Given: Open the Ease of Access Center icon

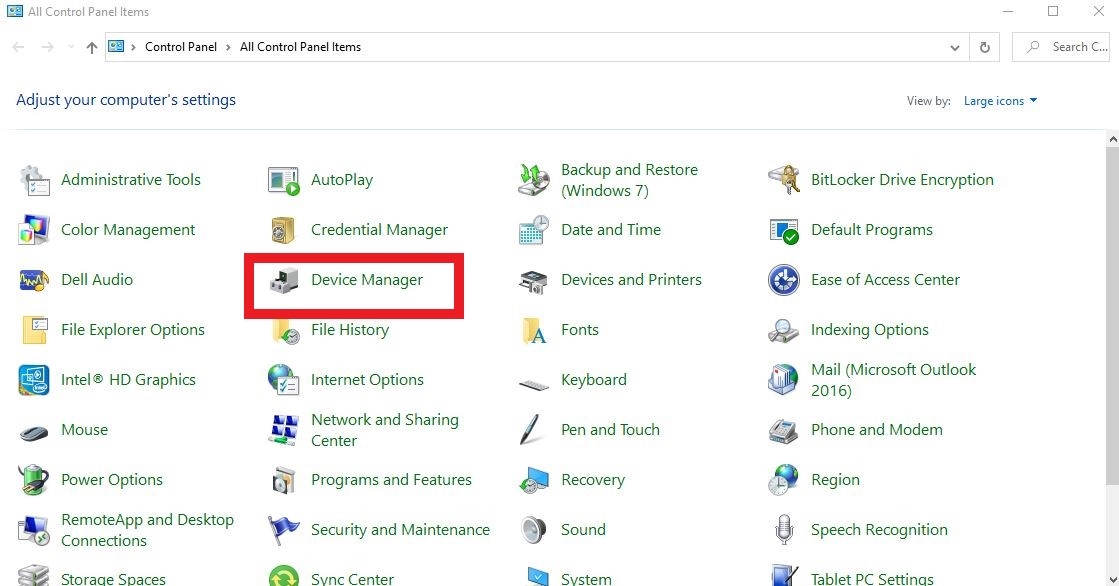Looking at the screenshot, I should pyautogui.click(x=784, y=280).
